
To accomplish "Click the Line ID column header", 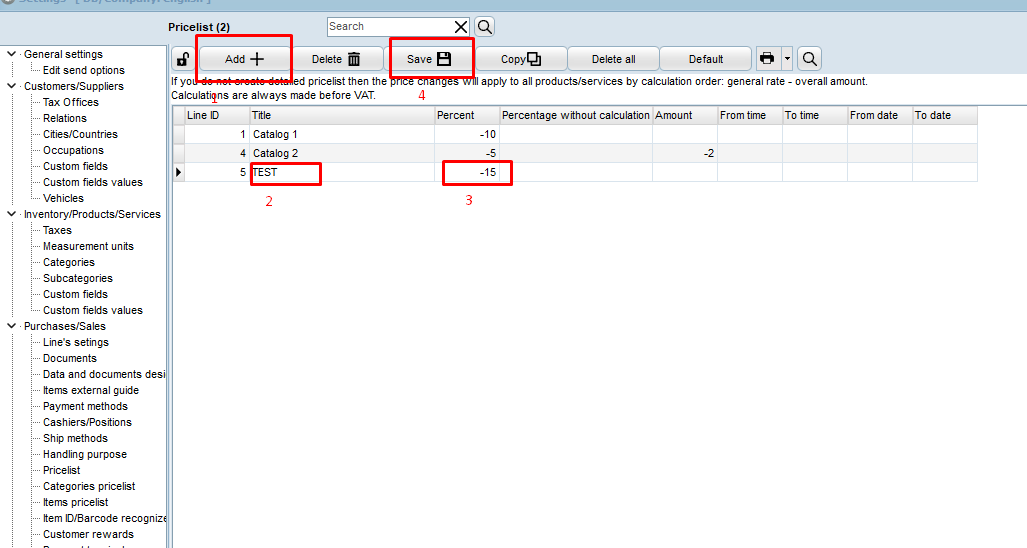I will 217,115.
